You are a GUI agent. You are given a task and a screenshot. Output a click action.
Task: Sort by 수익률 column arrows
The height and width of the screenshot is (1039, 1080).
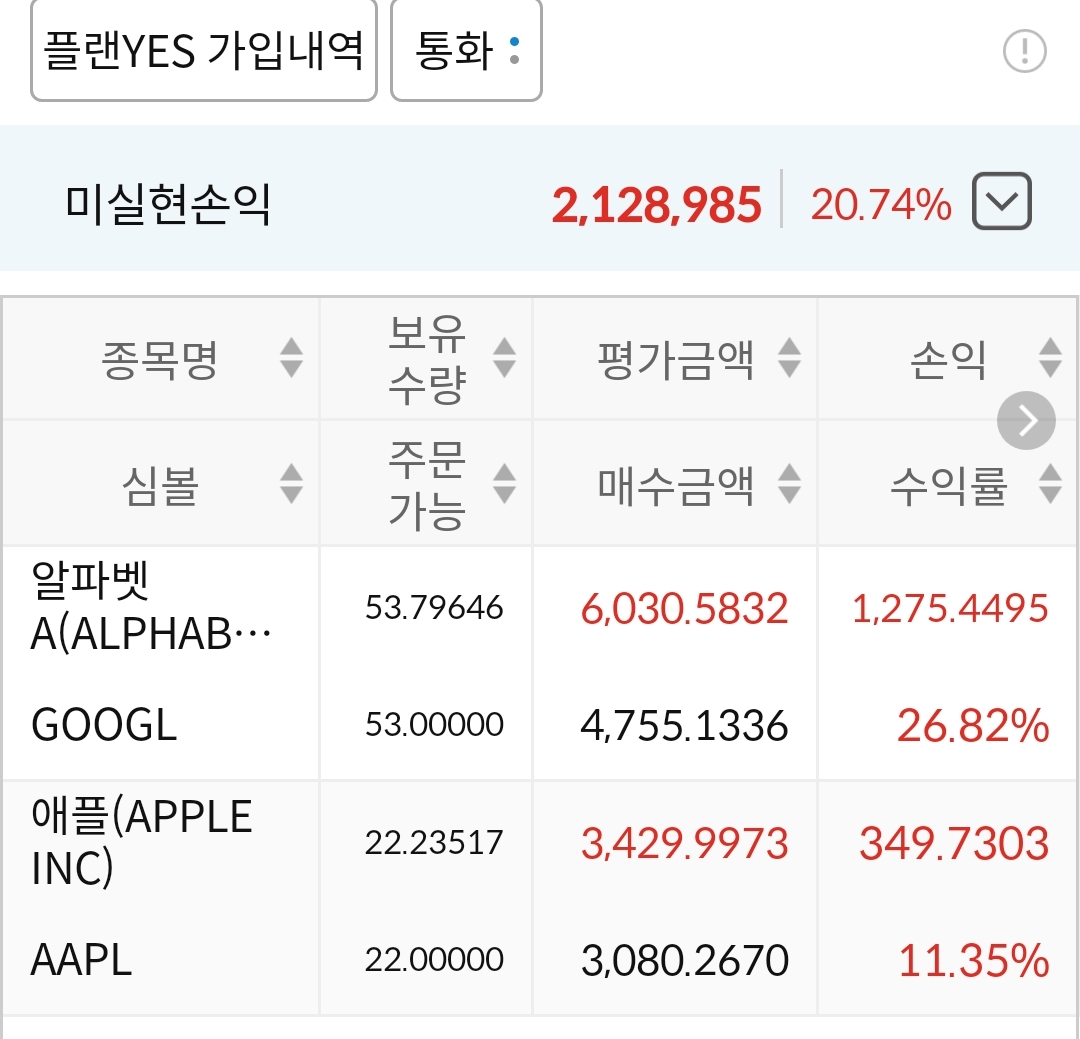[1050, 484]
